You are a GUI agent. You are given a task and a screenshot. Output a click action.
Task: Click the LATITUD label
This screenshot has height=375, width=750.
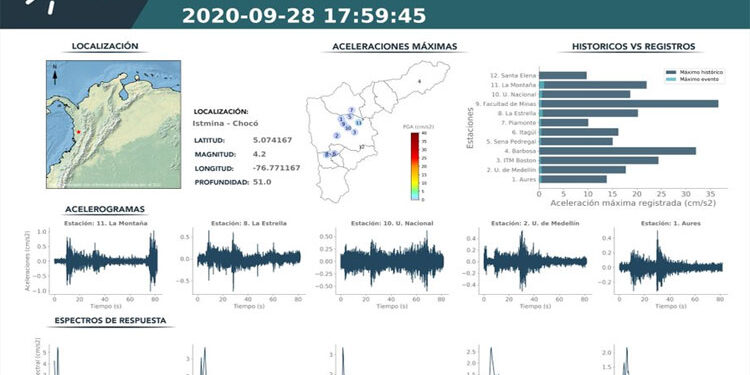pos(210,141)
